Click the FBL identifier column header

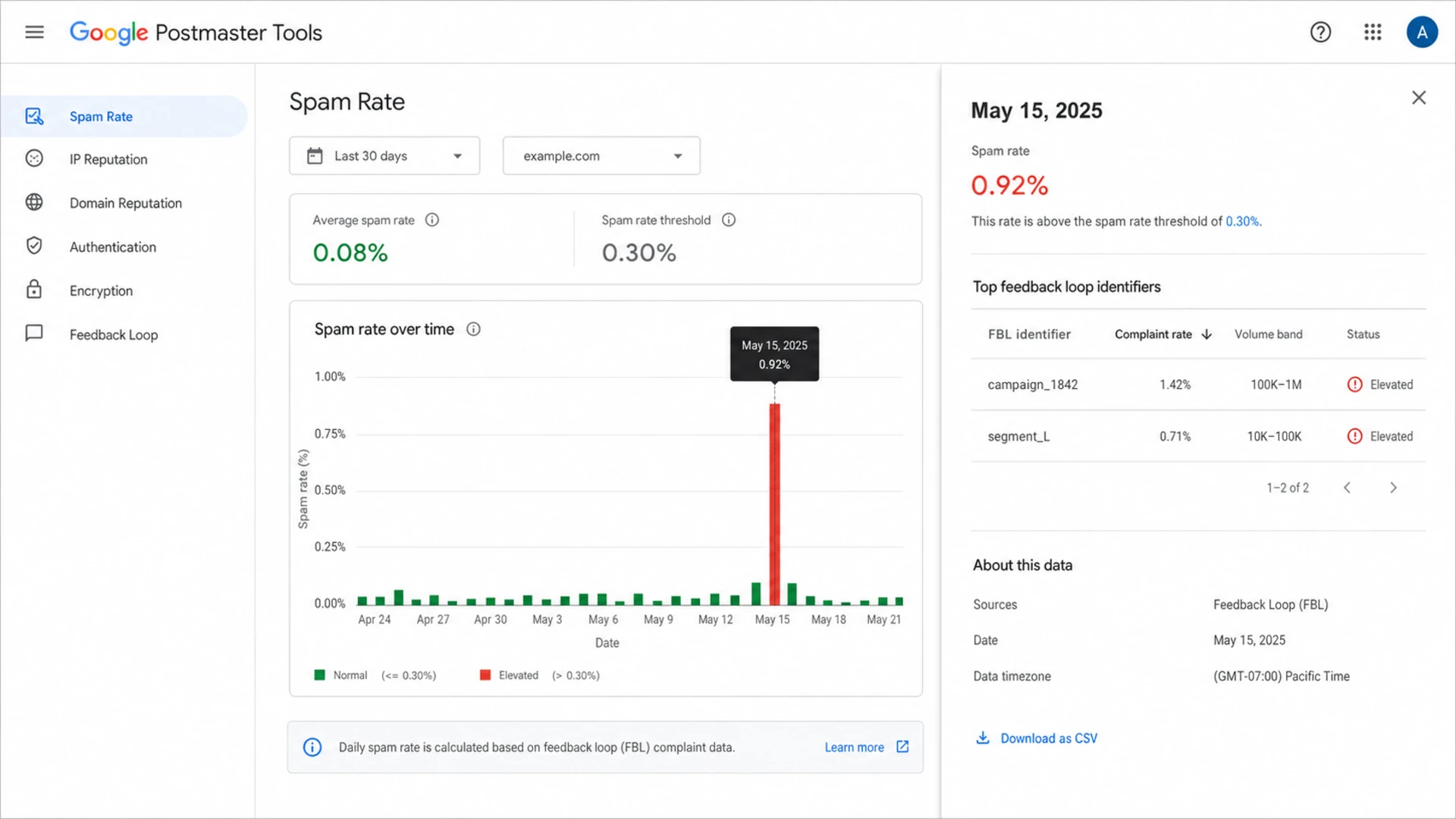1029,334
